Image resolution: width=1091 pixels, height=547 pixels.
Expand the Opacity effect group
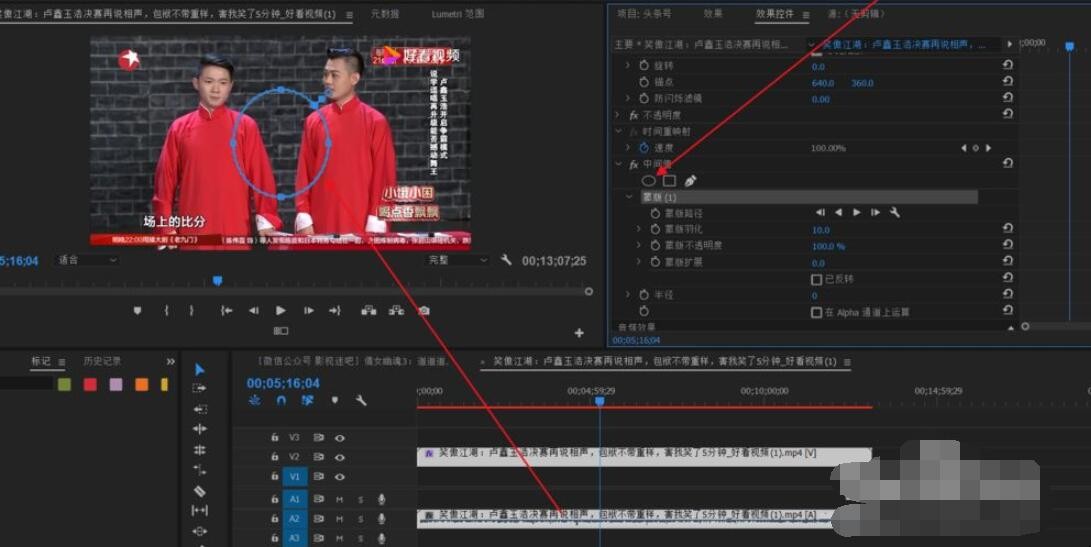coord(618,115)
